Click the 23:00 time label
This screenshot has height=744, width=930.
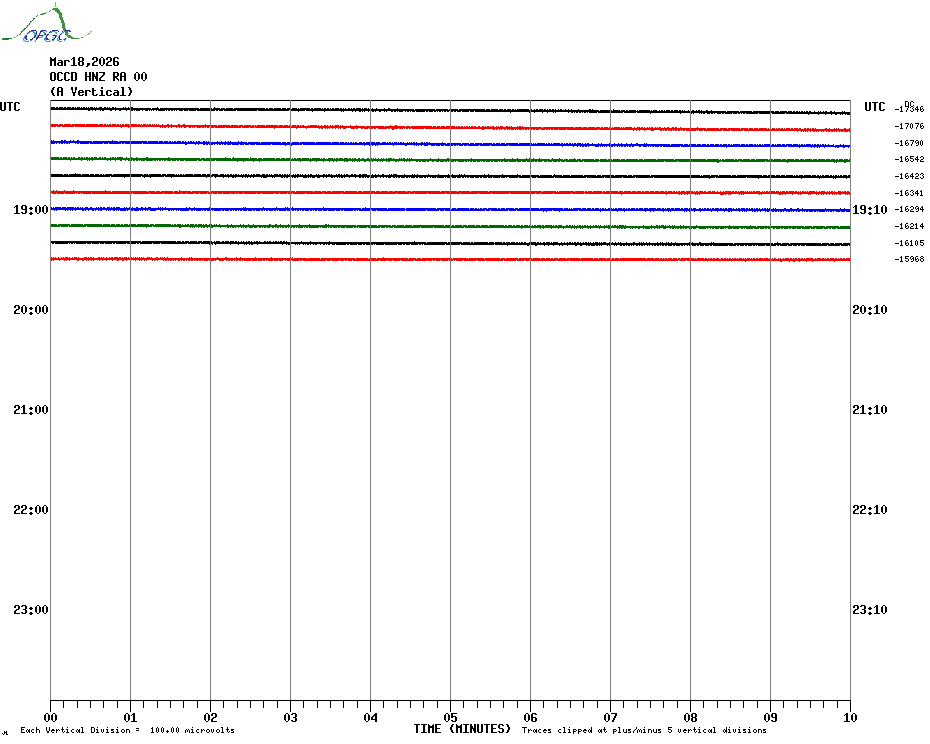31,610
